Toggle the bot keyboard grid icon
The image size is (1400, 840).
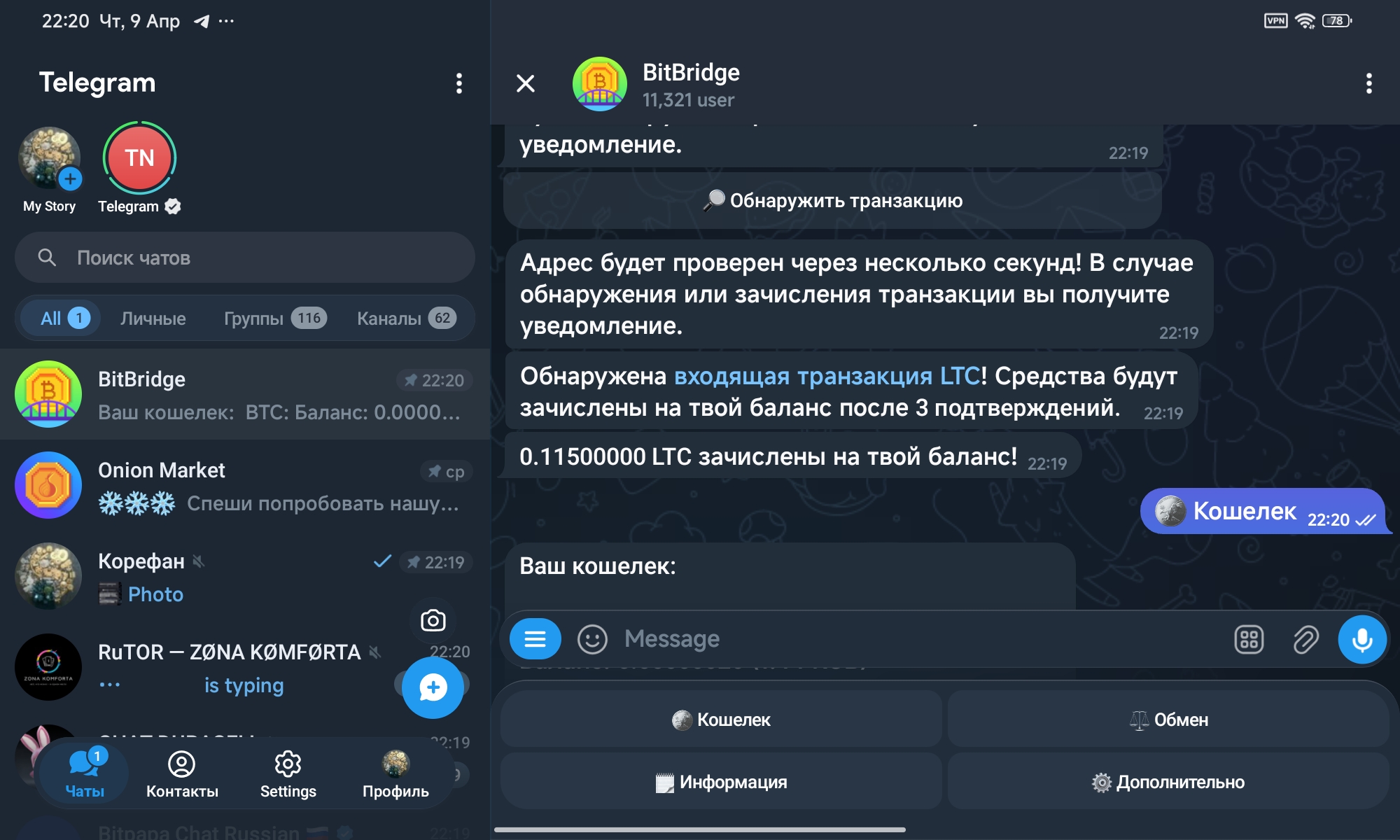pyautogui.click(x=1249, y=639)
